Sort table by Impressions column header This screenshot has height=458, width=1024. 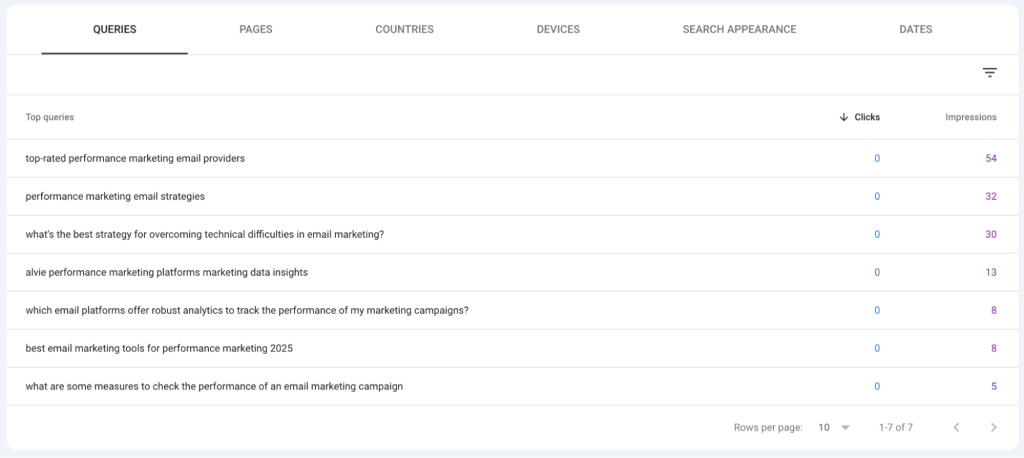tap(970, 117)
